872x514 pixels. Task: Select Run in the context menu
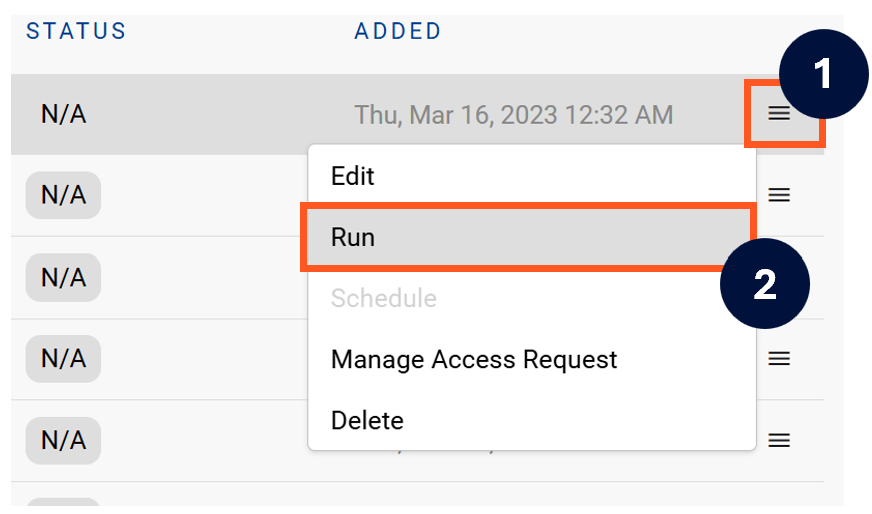point(353,237)
